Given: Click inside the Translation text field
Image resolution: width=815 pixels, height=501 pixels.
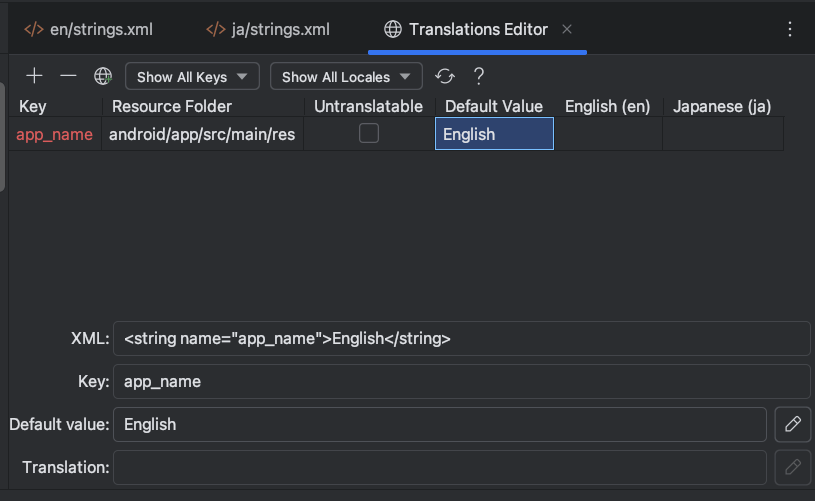Looking at the screenshot, I should 440,467.
